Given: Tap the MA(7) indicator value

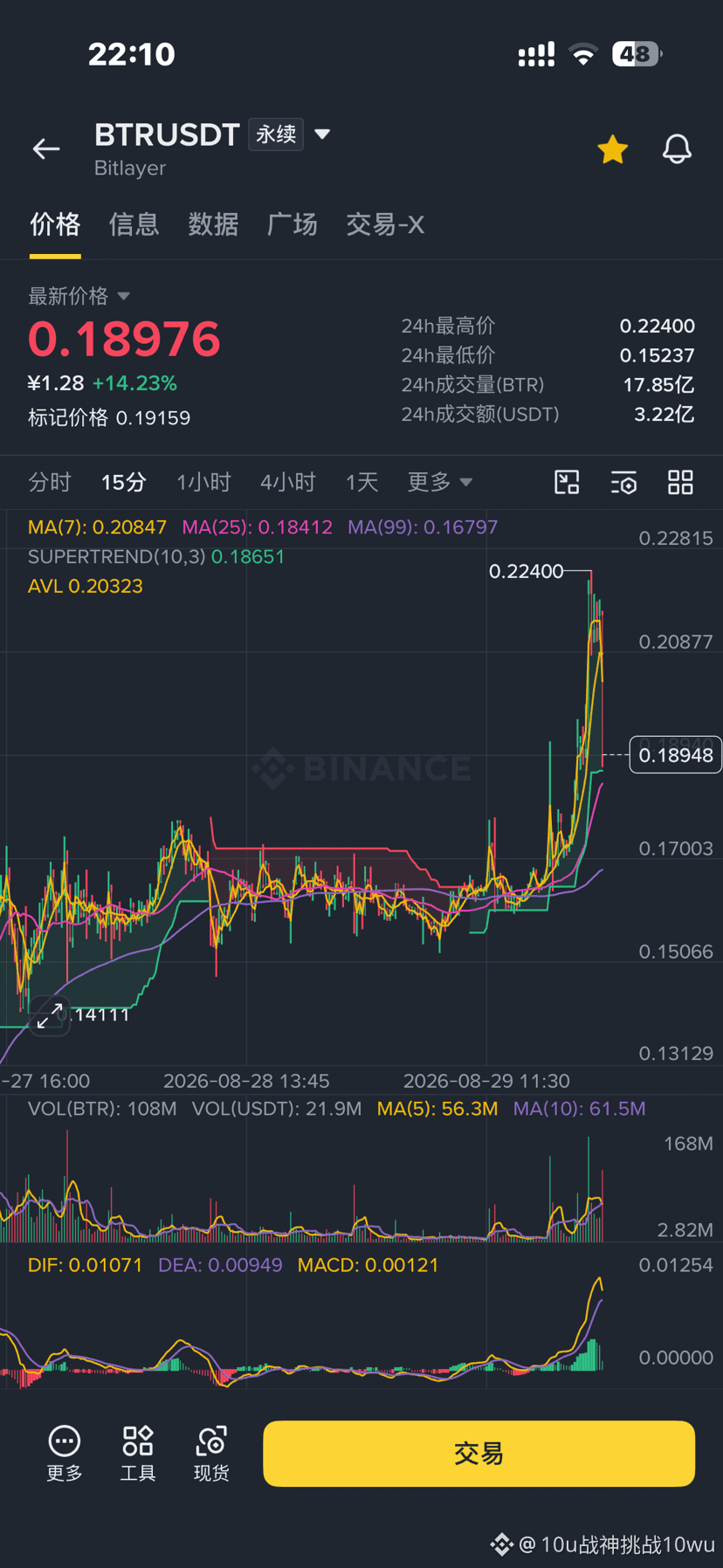Looking at the screenshot, I should (97, 527).
